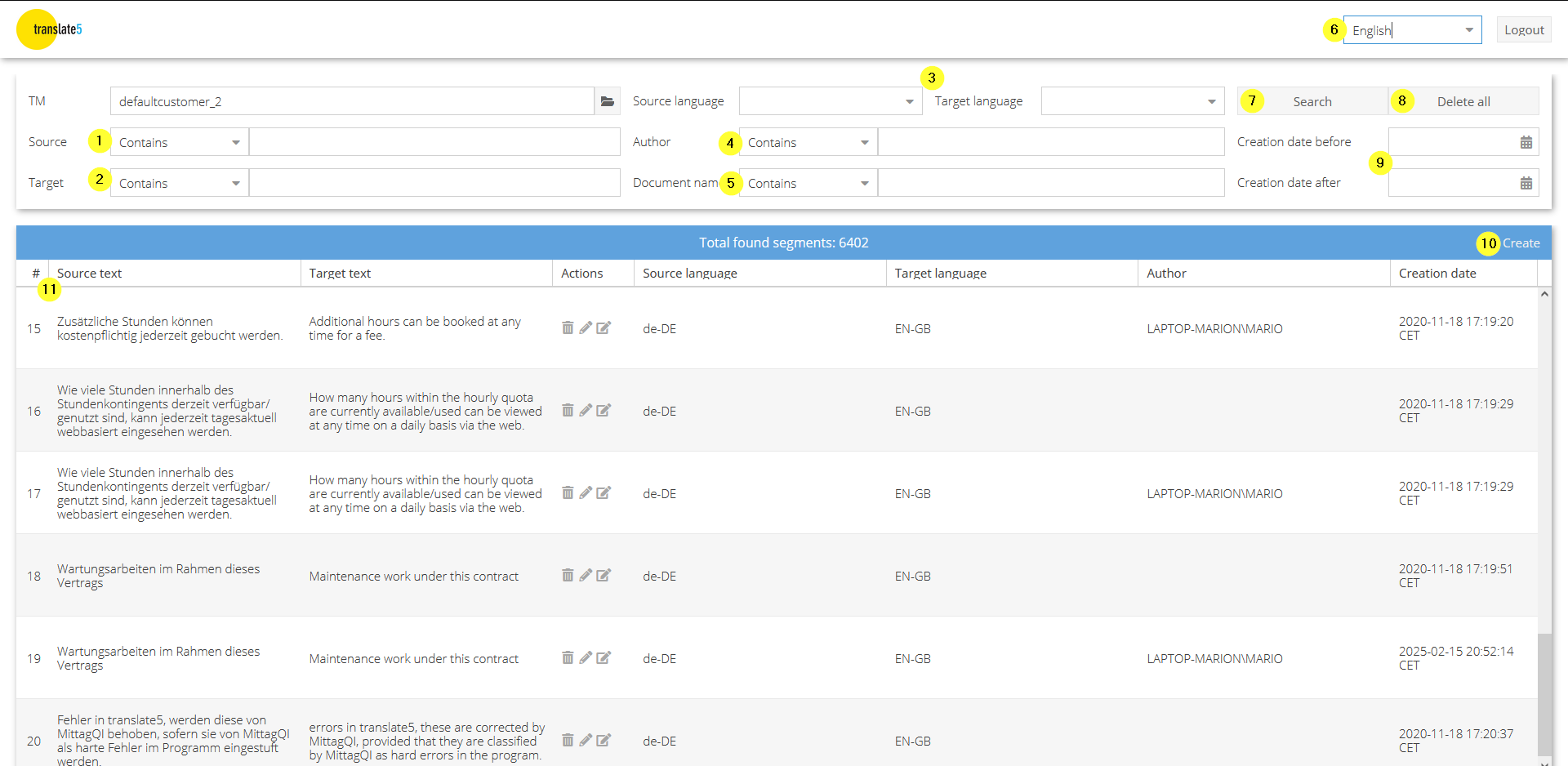Delete segment 17 using trash icon
This screenshot has width=1568, height=766.
click(568, 492)
